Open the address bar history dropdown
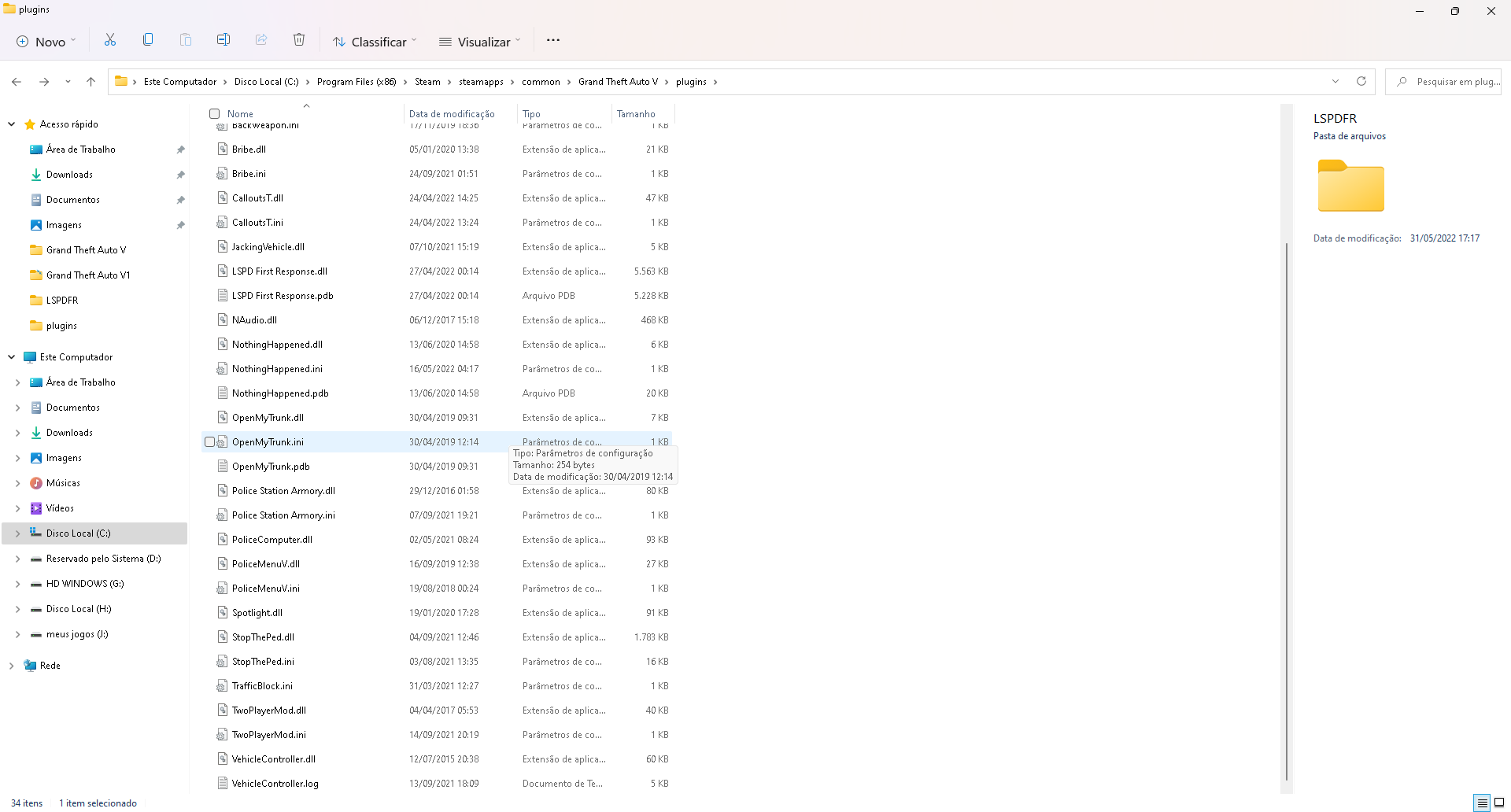This screenshot has height=812, width=1511. coord(1336,81)
